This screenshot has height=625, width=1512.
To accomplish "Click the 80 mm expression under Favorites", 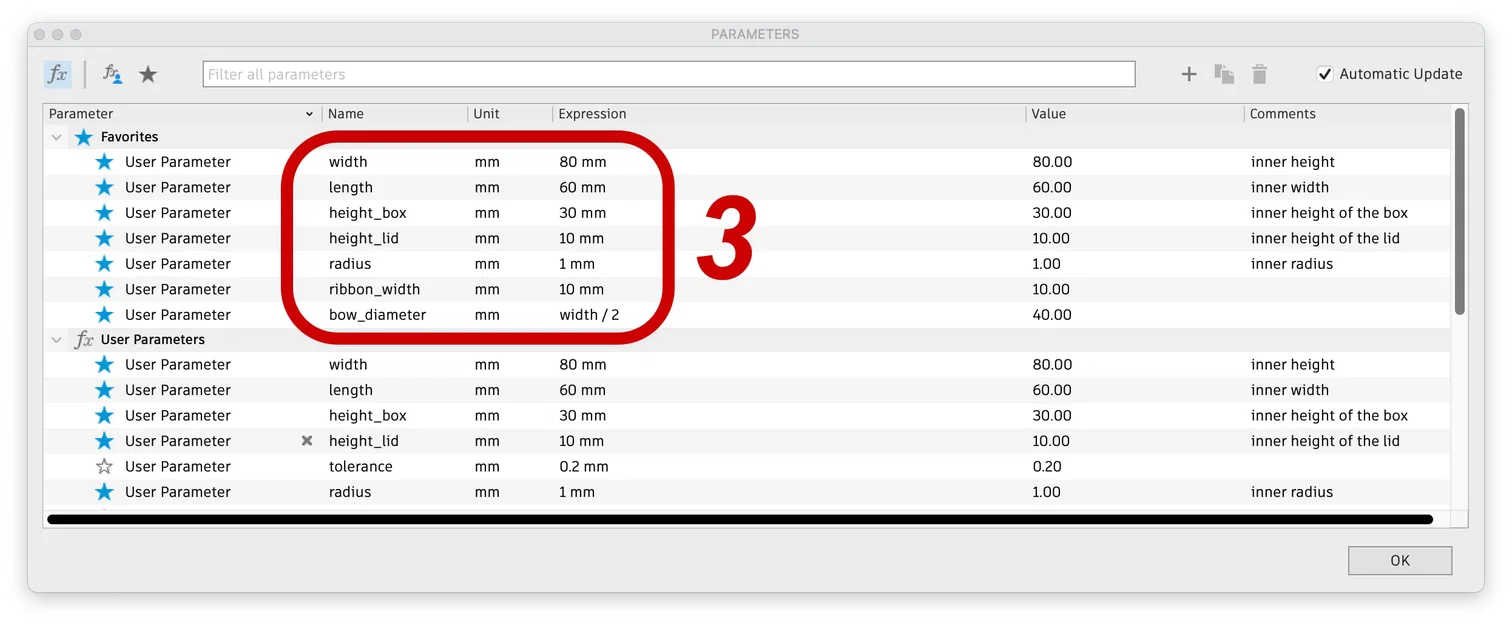I will pos(583,162).
